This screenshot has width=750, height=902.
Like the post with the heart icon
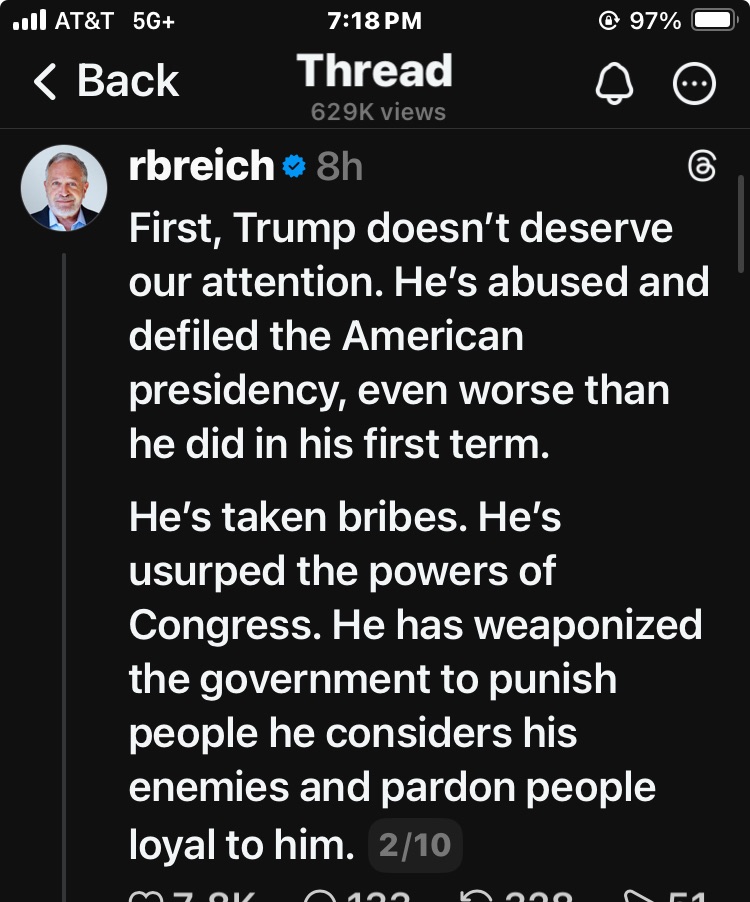[142, 896]
